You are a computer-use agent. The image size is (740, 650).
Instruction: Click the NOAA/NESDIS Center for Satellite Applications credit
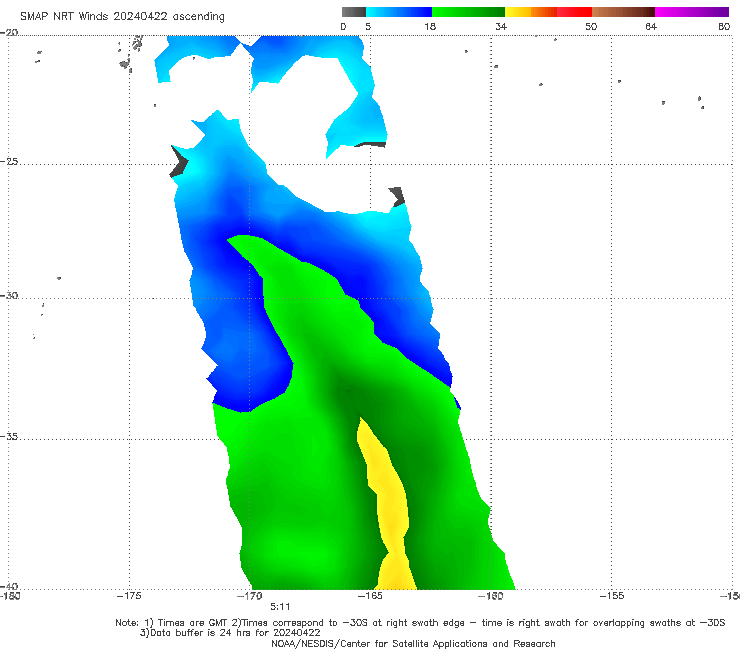(x=413, y=644)
